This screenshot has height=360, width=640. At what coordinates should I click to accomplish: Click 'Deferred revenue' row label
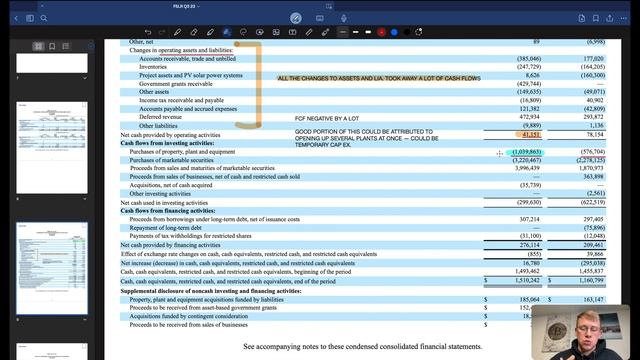(x=160, y=117)
